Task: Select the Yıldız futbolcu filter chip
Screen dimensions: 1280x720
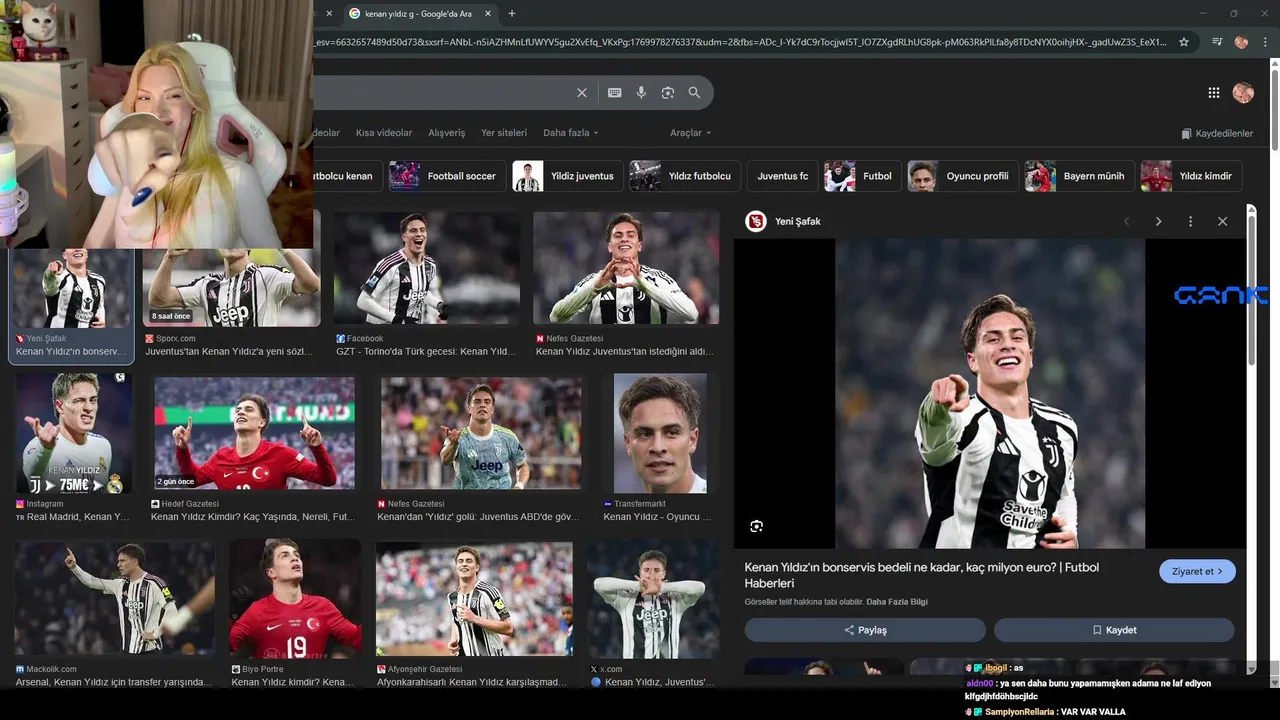Action: pyautogui.click(x=685, y=176)
